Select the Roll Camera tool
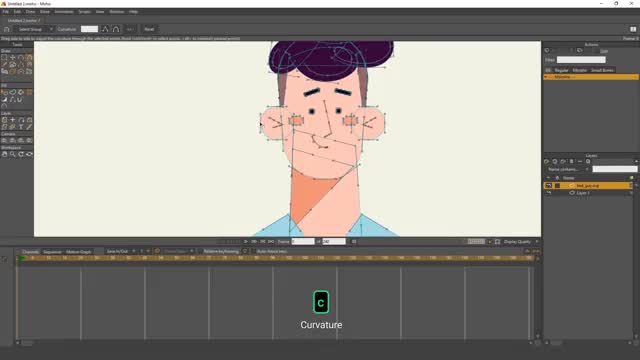Screen dimensions: 640x360 tap(21, 140)
